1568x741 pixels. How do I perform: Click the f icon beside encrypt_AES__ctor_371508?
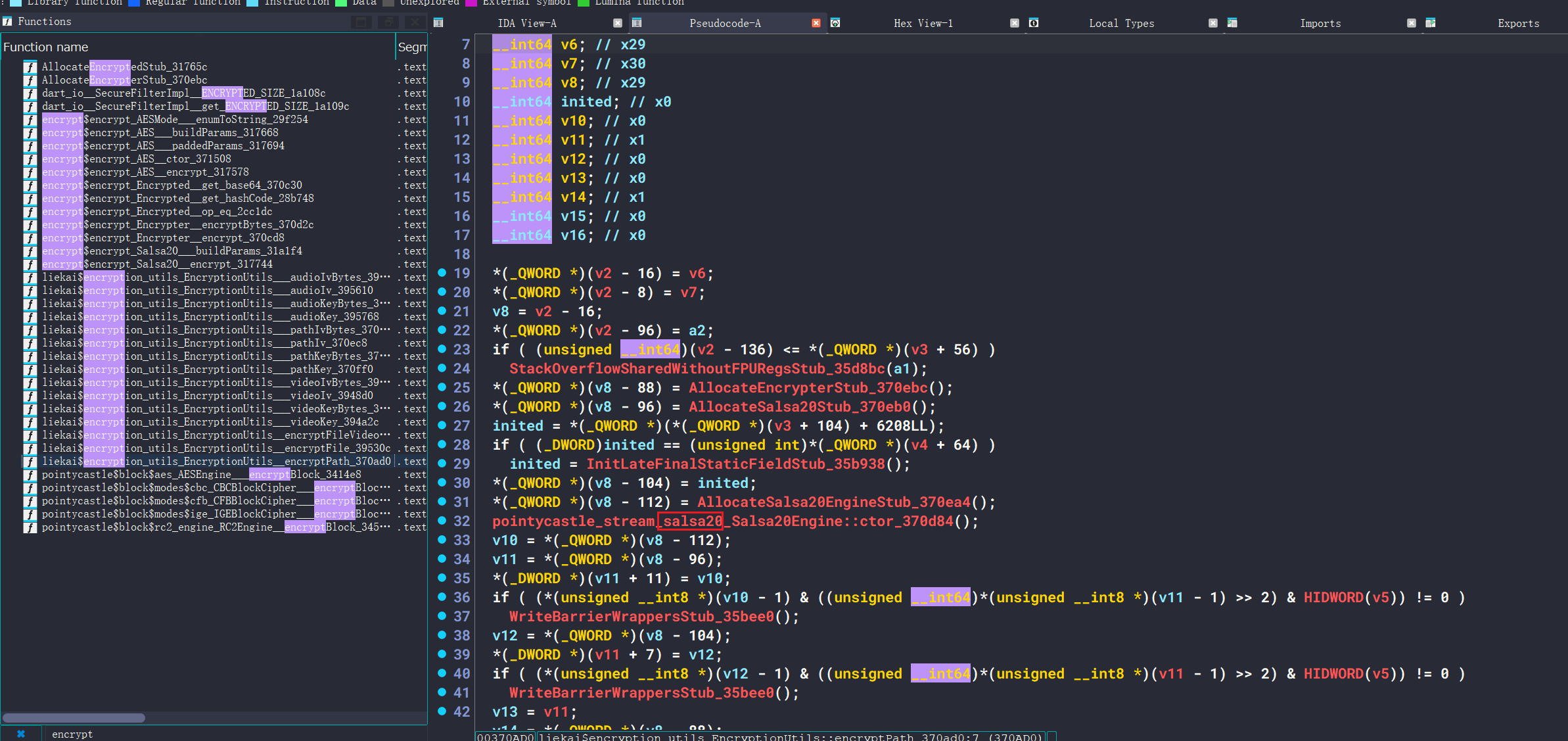coord(30,159)
